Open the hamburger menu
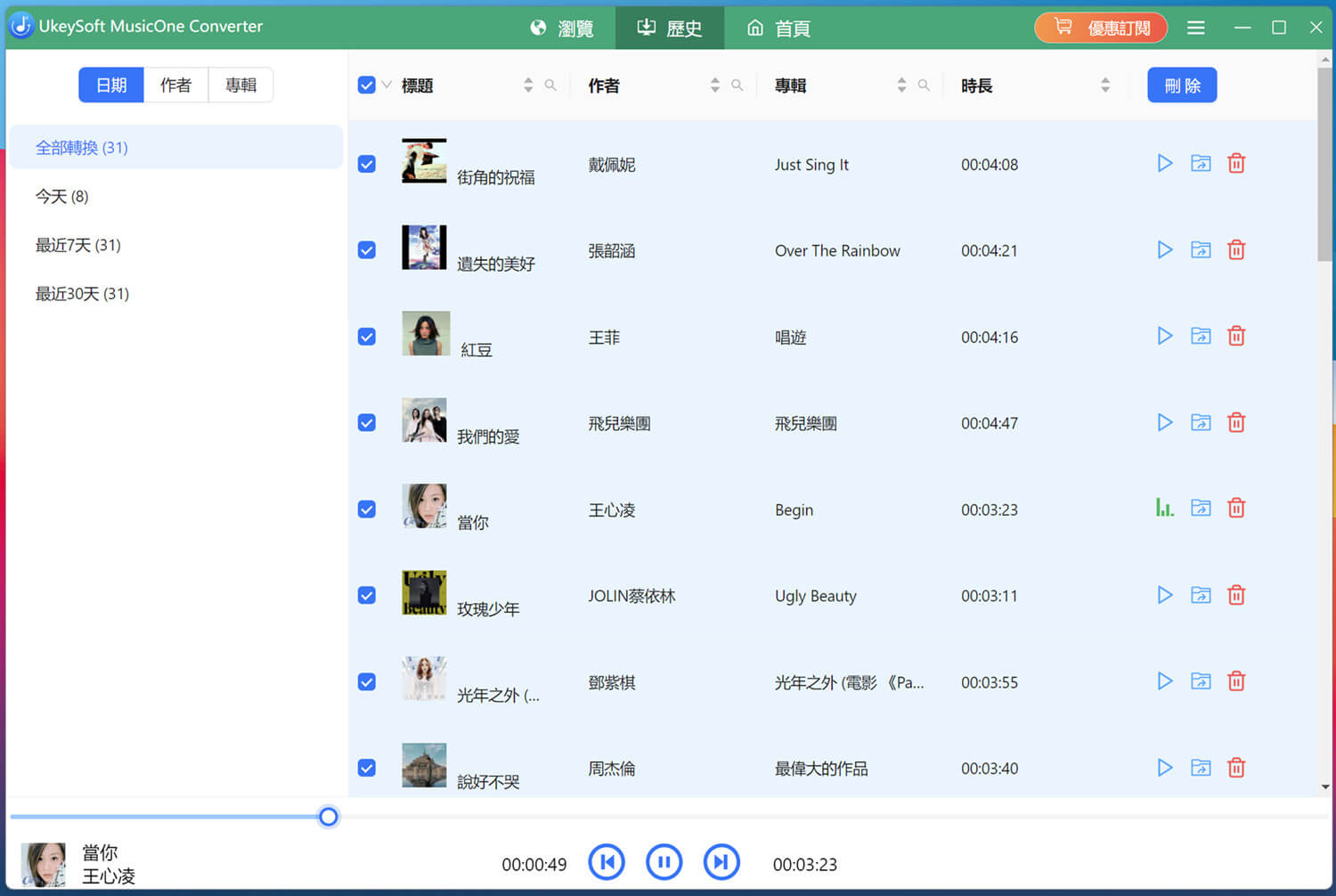 [1195, 28]
